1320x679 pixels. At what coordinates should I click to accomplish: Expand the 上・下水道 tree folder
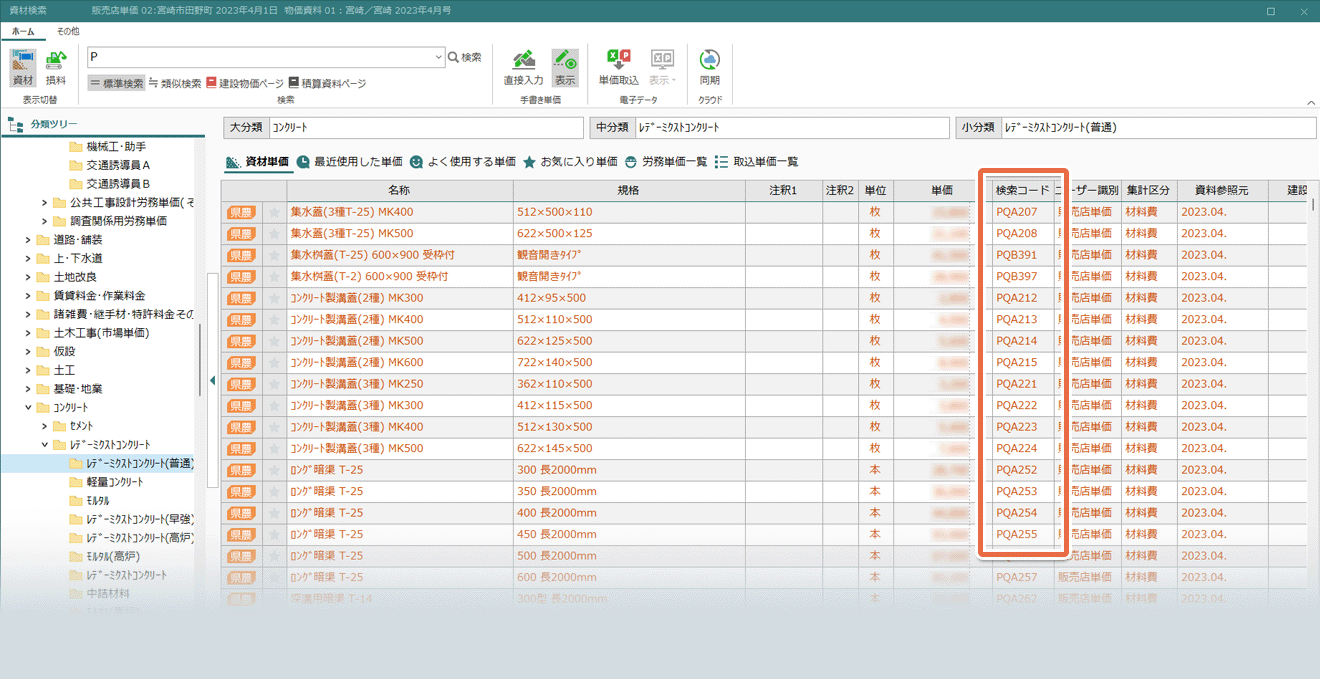click(28, 258)
